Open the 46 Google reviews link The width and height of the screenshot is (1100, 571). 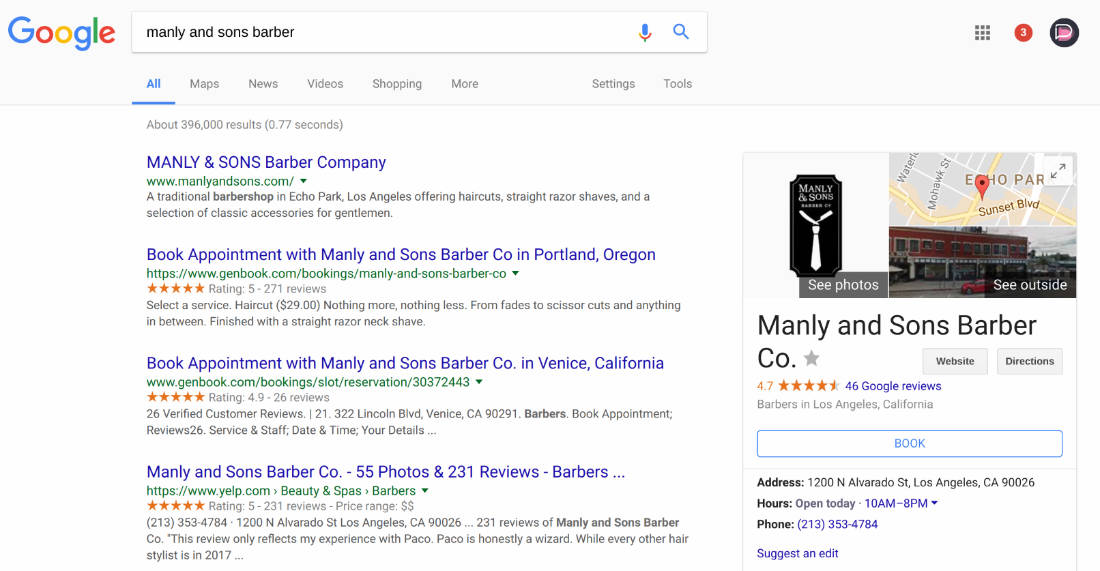point(893,386)
